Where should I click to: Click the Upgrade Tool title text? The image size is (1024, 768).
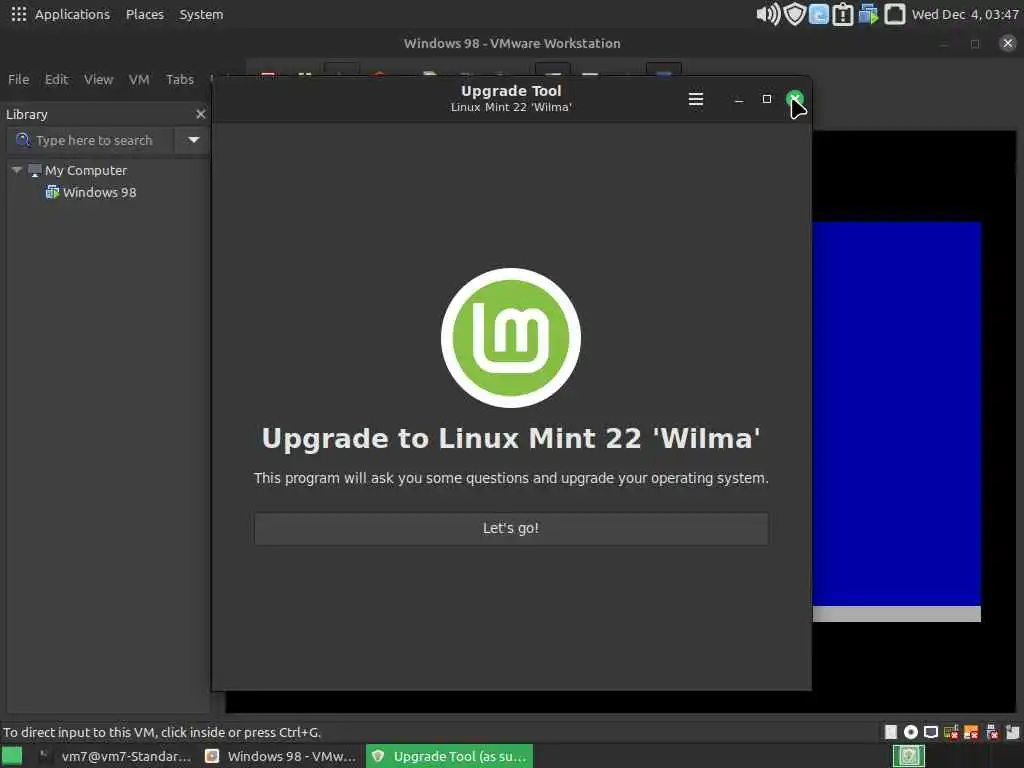coord(511,91)
